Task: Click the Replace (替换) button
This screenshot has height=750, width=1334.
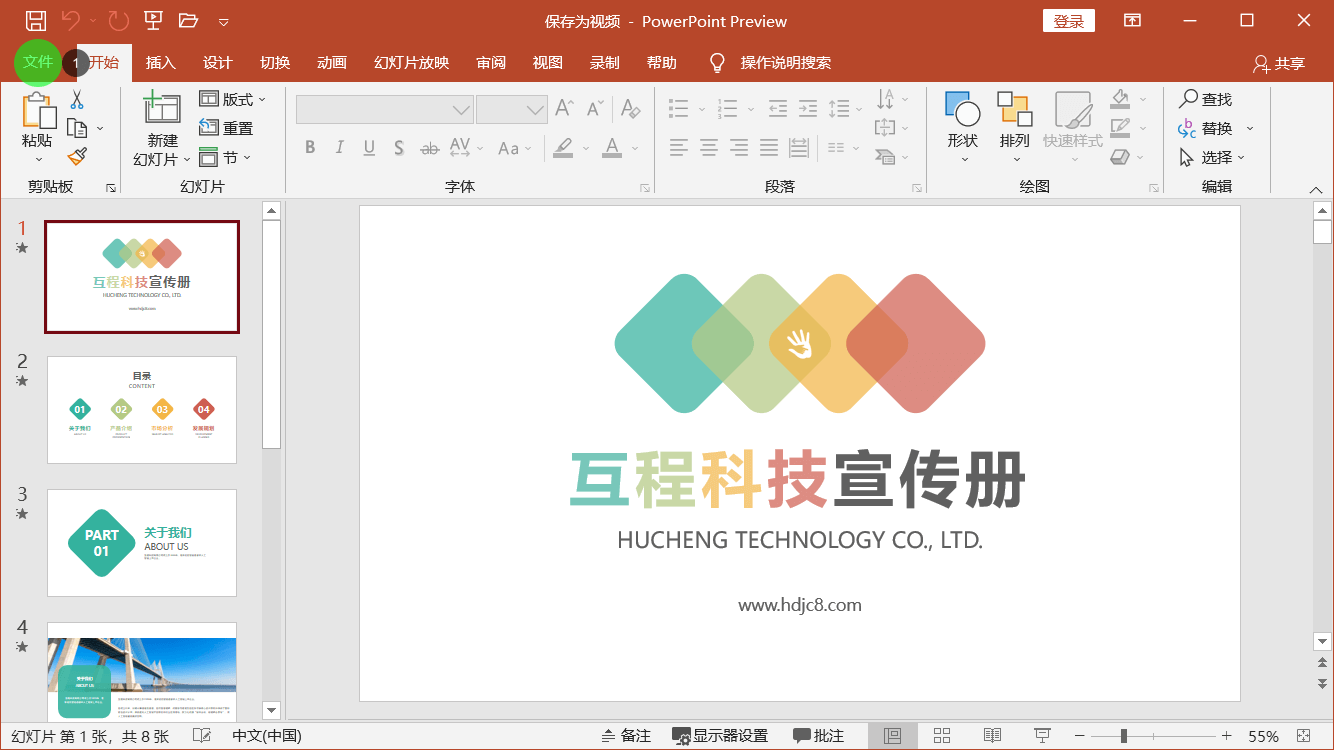Action: [1205, 128]
